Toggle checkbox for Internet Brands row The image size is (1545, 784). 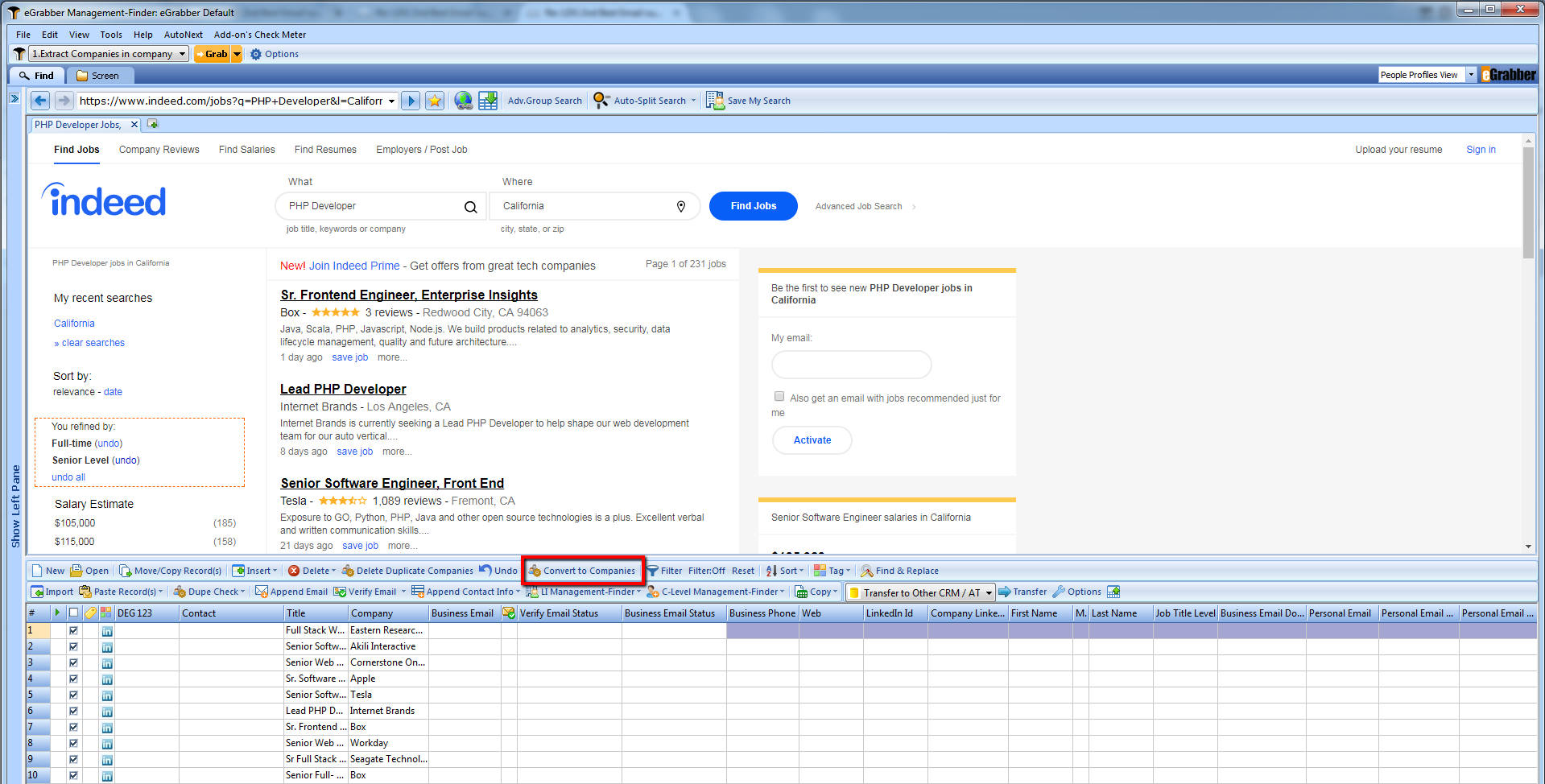coord(73,711)
